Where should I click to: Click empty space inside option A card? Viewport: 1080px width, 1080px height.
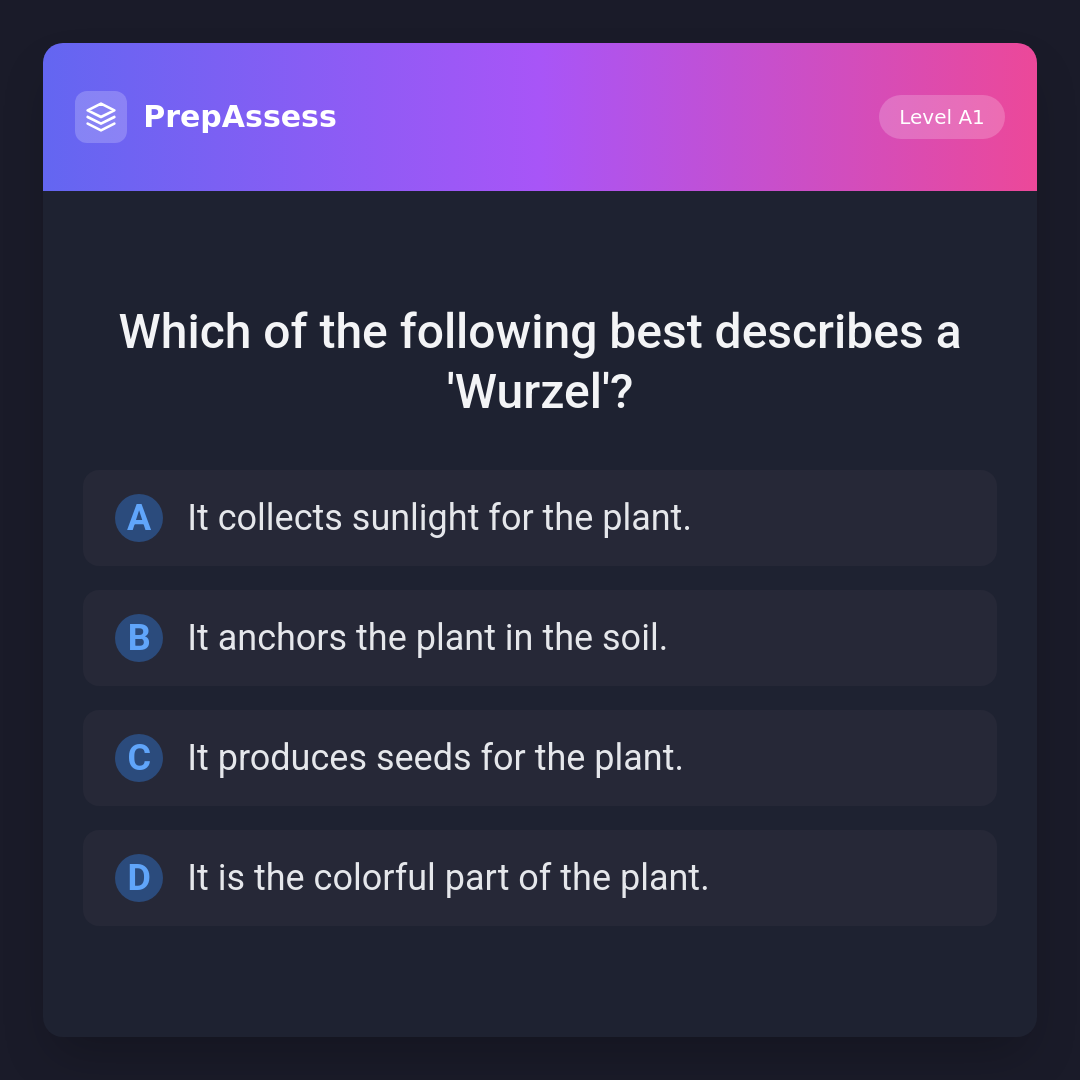(x=850, y=518)
